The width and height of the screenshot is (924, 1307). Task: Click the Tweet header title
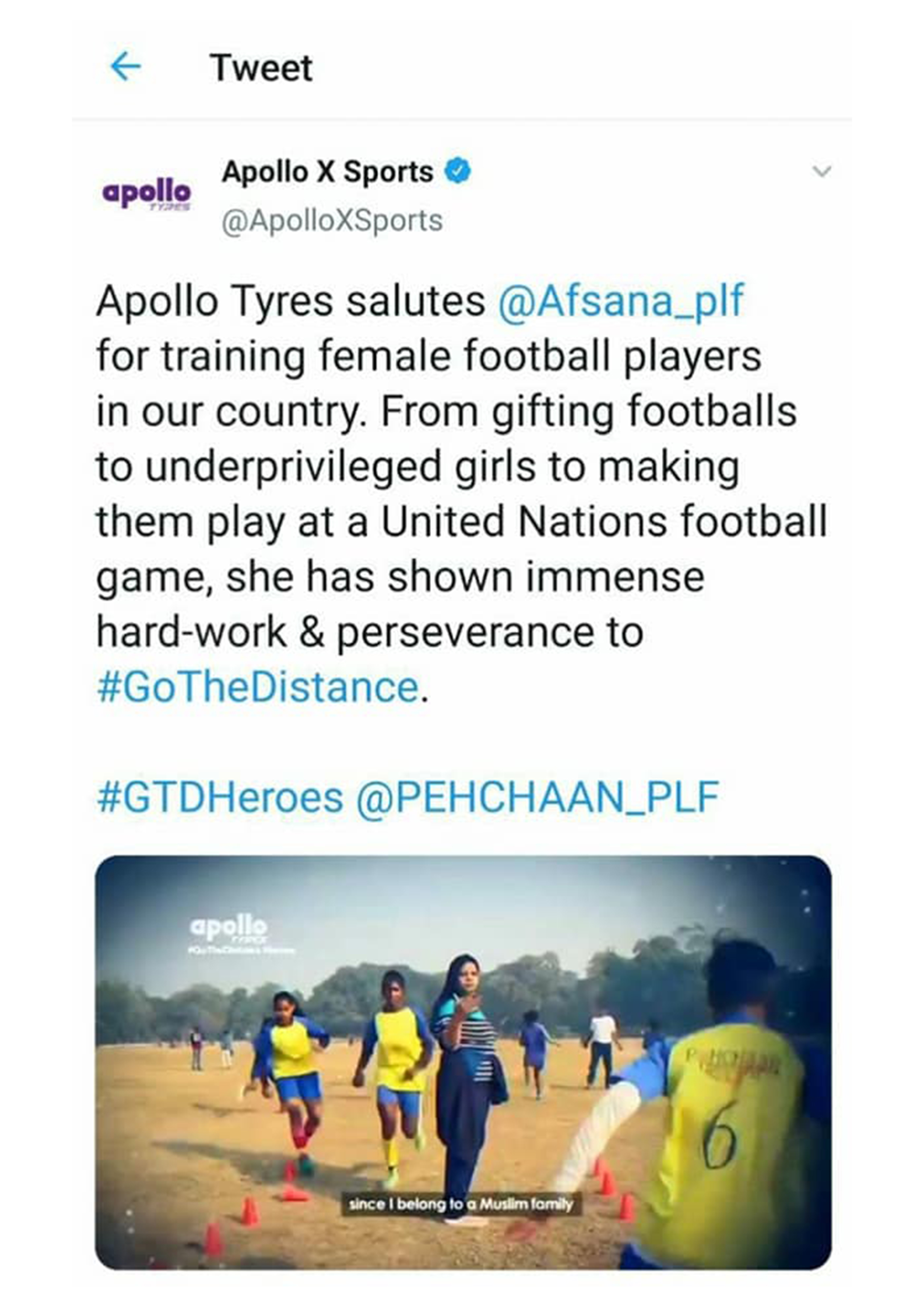(x=261, y=68)
